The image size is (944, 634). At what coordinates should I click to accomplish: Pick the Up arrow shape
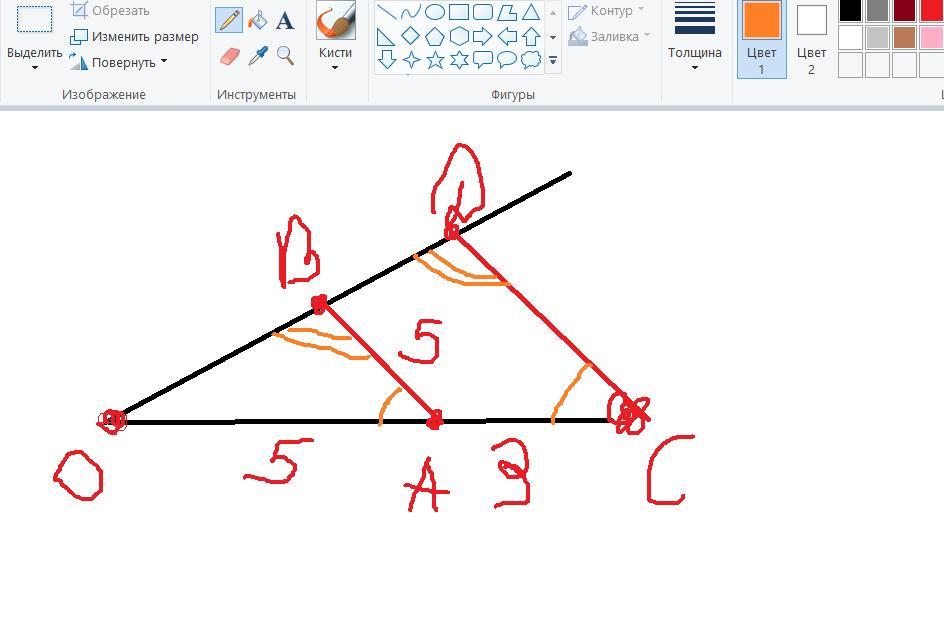coord(530,36)
